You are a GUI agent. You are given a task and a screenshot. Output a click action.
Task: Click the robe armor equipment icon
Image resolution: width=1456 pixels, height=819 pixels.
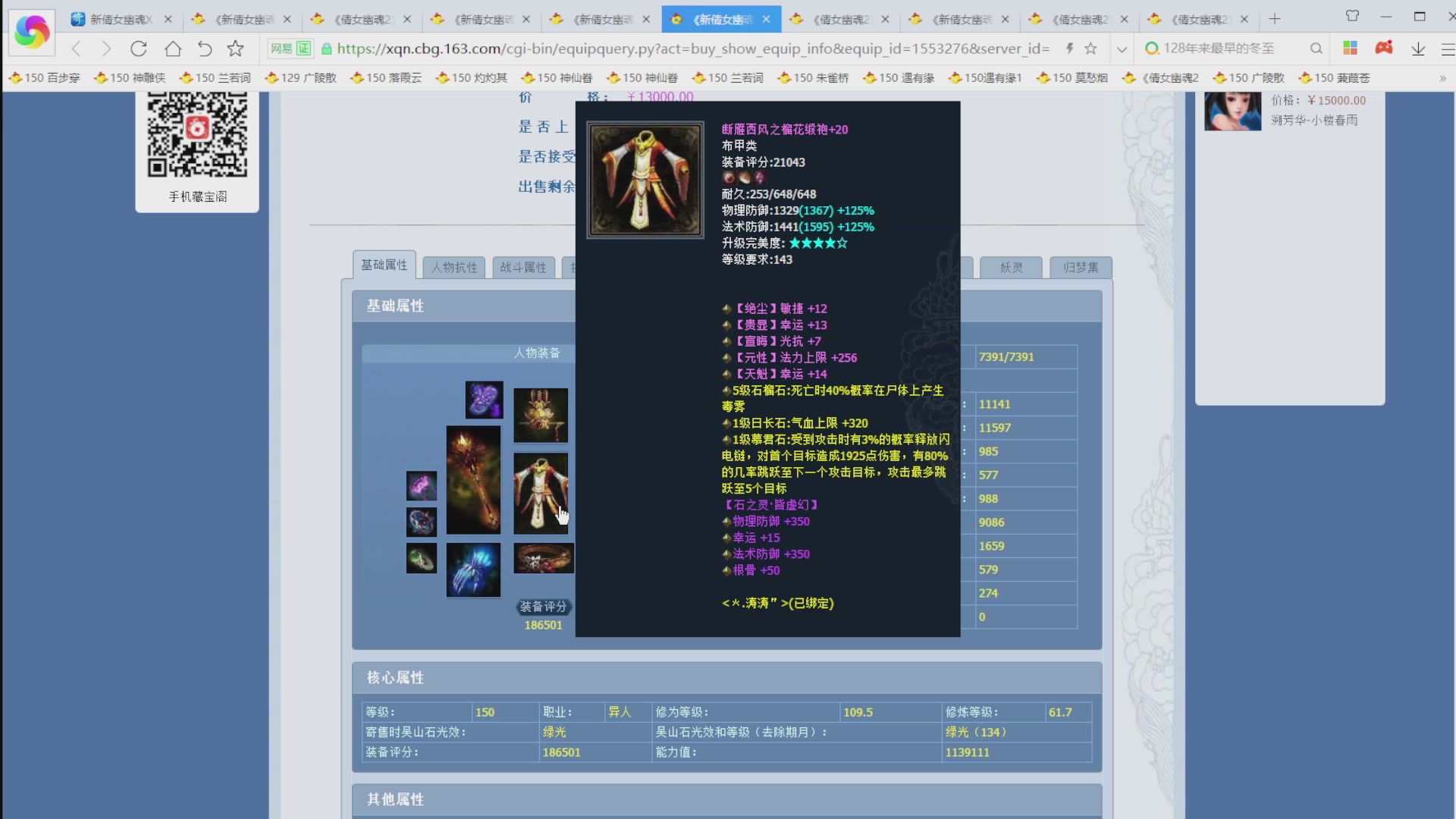tap(541, 493)
